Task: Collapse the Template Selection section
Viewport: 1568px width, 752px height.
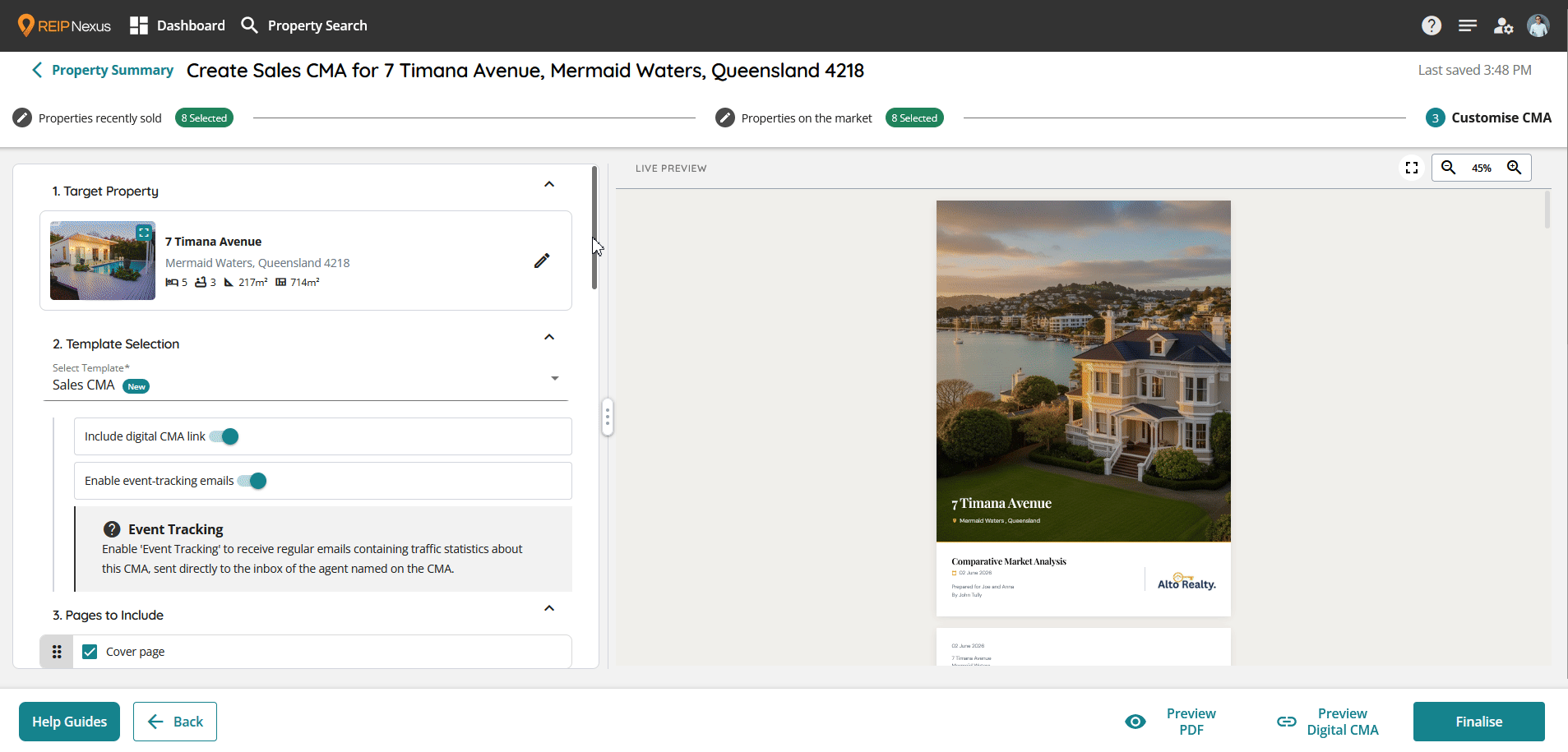Action: pos(549,337)
